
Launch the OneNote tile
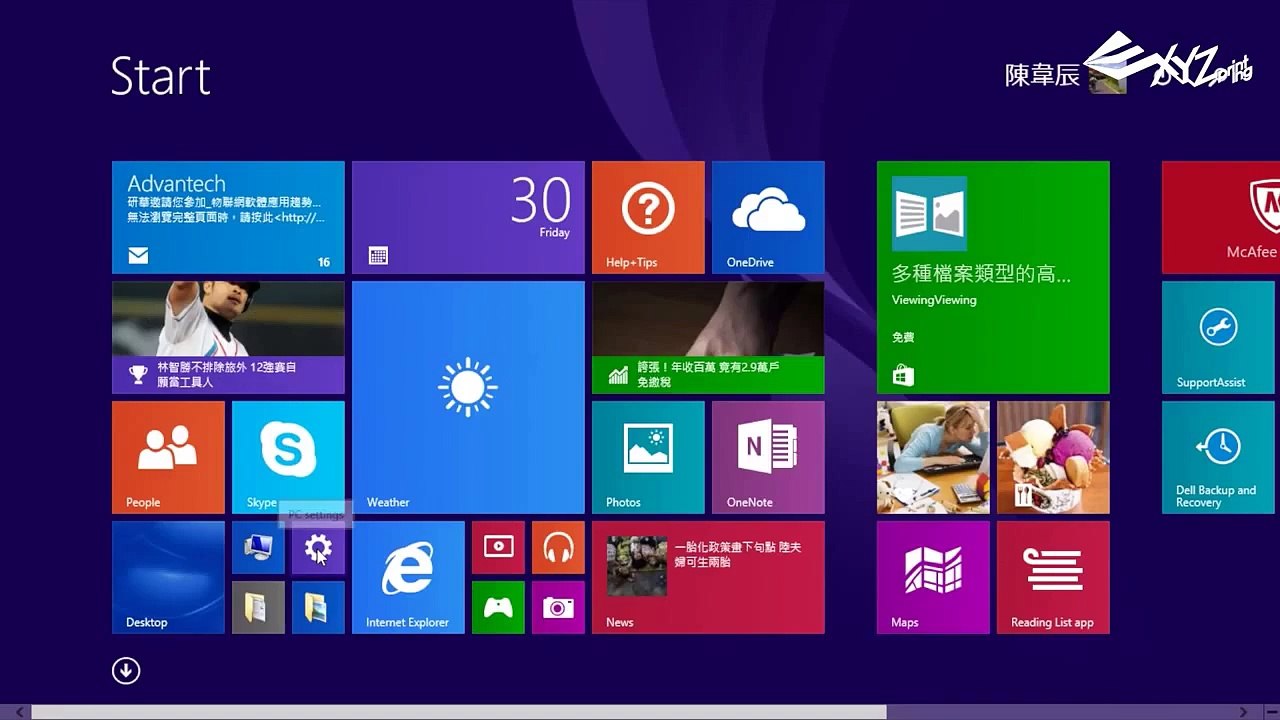(x=768, y=457)
